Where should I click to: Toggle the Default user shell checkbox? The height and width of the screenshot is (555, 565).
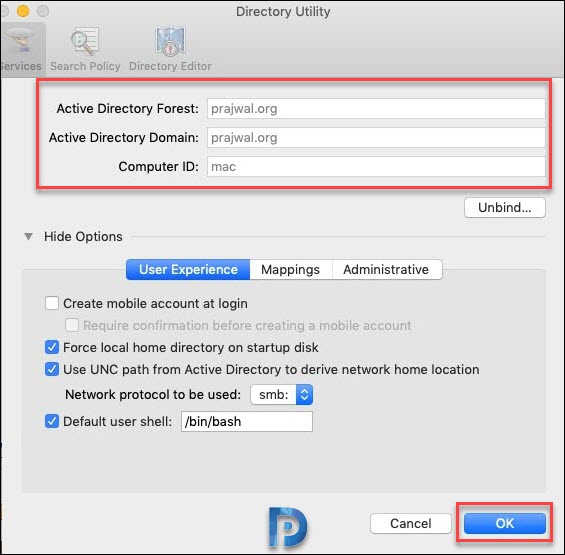click(52, 421)
